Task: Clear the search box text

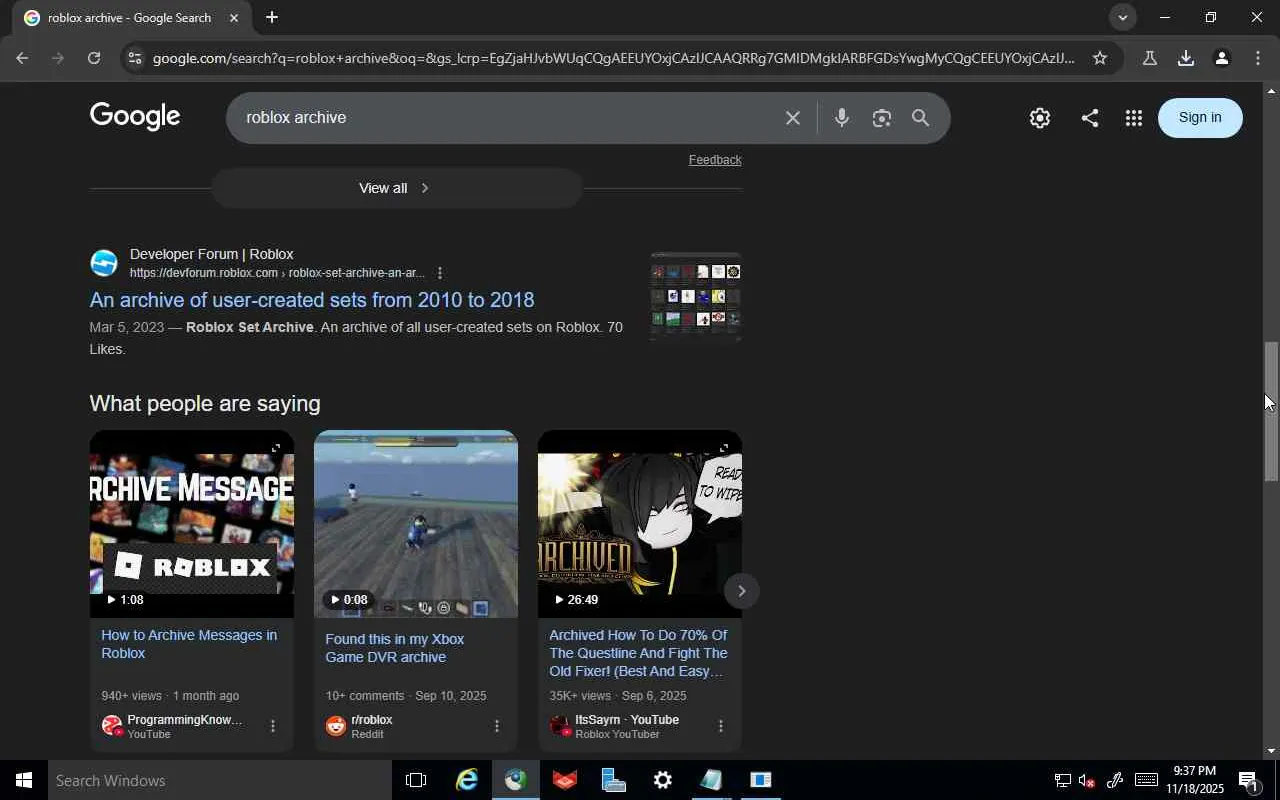Action: [792, 118]
